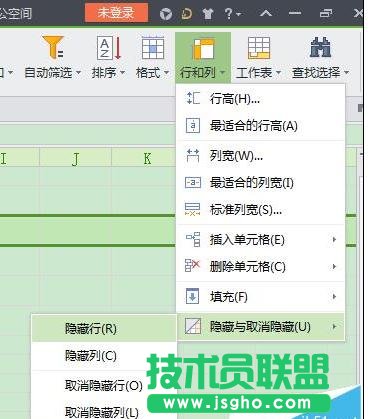The width and height of the screenshot is (374, 419).
Task: Open the help icon's dropdown arrow
Action: [239, 14]
